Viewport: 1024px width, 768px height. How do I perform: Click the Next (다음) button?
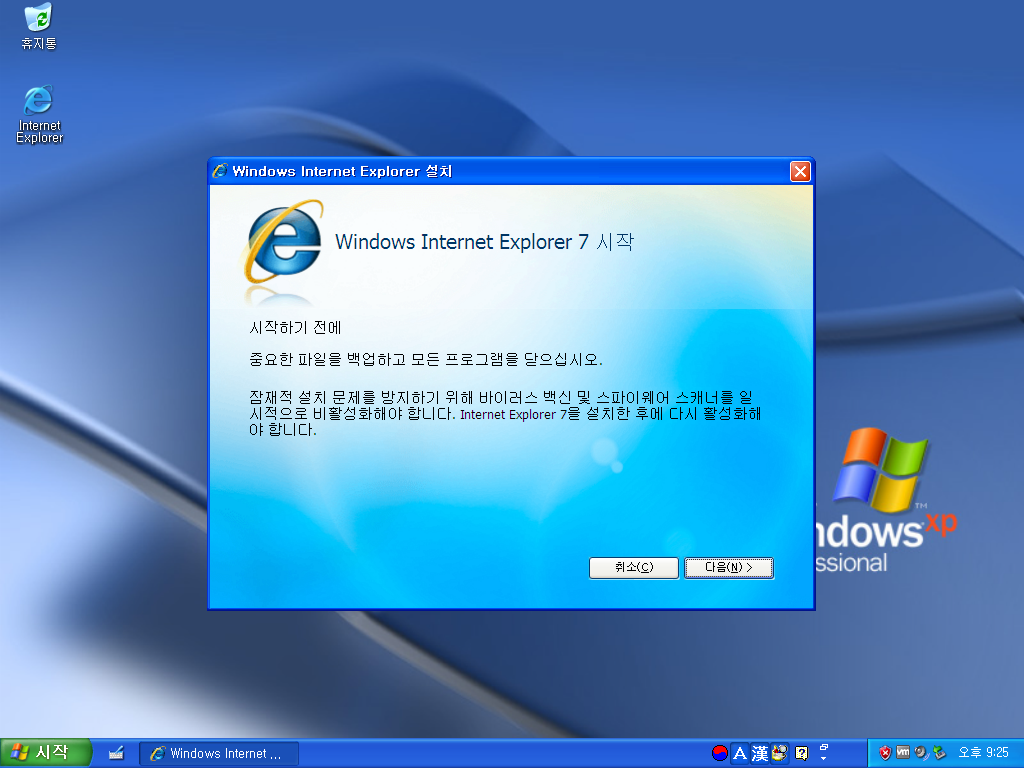(729, 568)
